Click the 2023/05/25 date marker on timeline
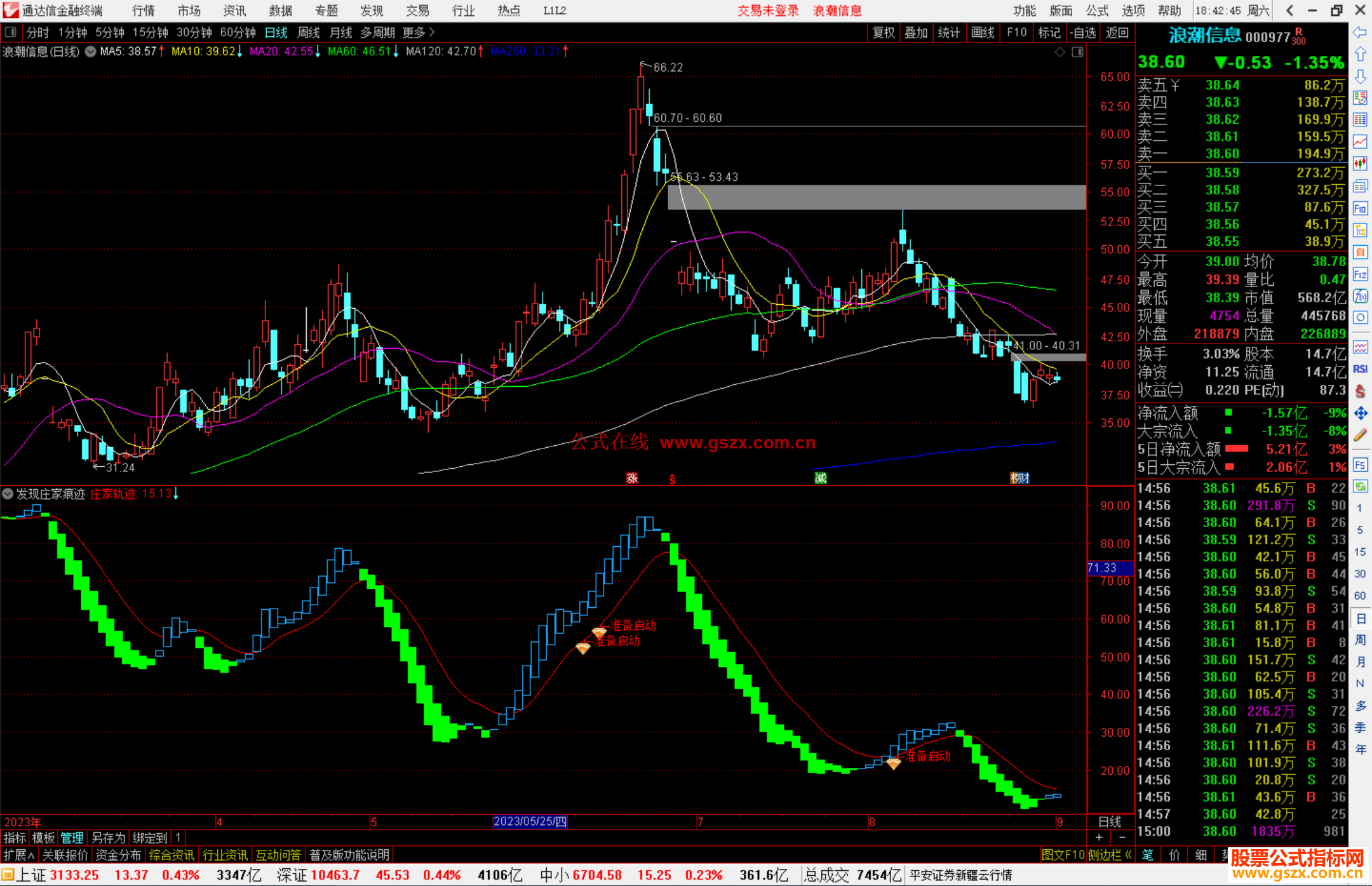The height and width of the screenshot is (886, 1372). [x=530, y=821]
